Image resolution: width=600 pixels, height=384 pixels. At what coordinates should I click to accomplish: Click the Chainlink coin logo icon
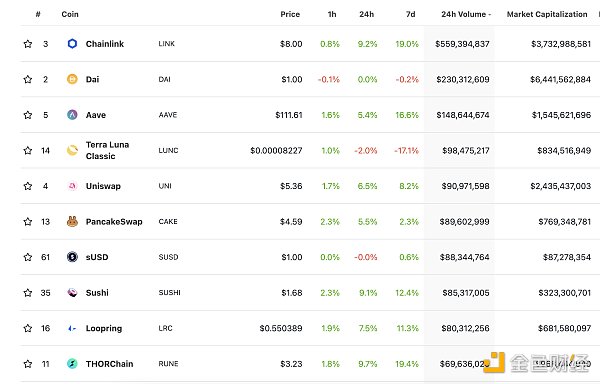coord(72,44)
